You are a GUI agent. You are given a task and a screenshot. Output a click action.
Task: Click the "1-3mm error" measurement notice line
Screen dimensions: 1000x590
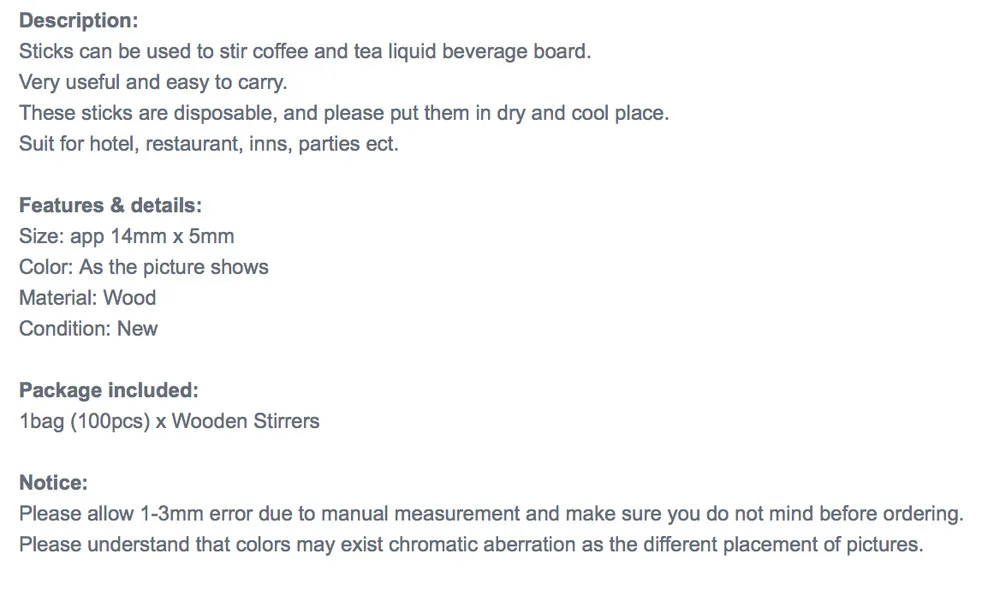tap(491, 514)
